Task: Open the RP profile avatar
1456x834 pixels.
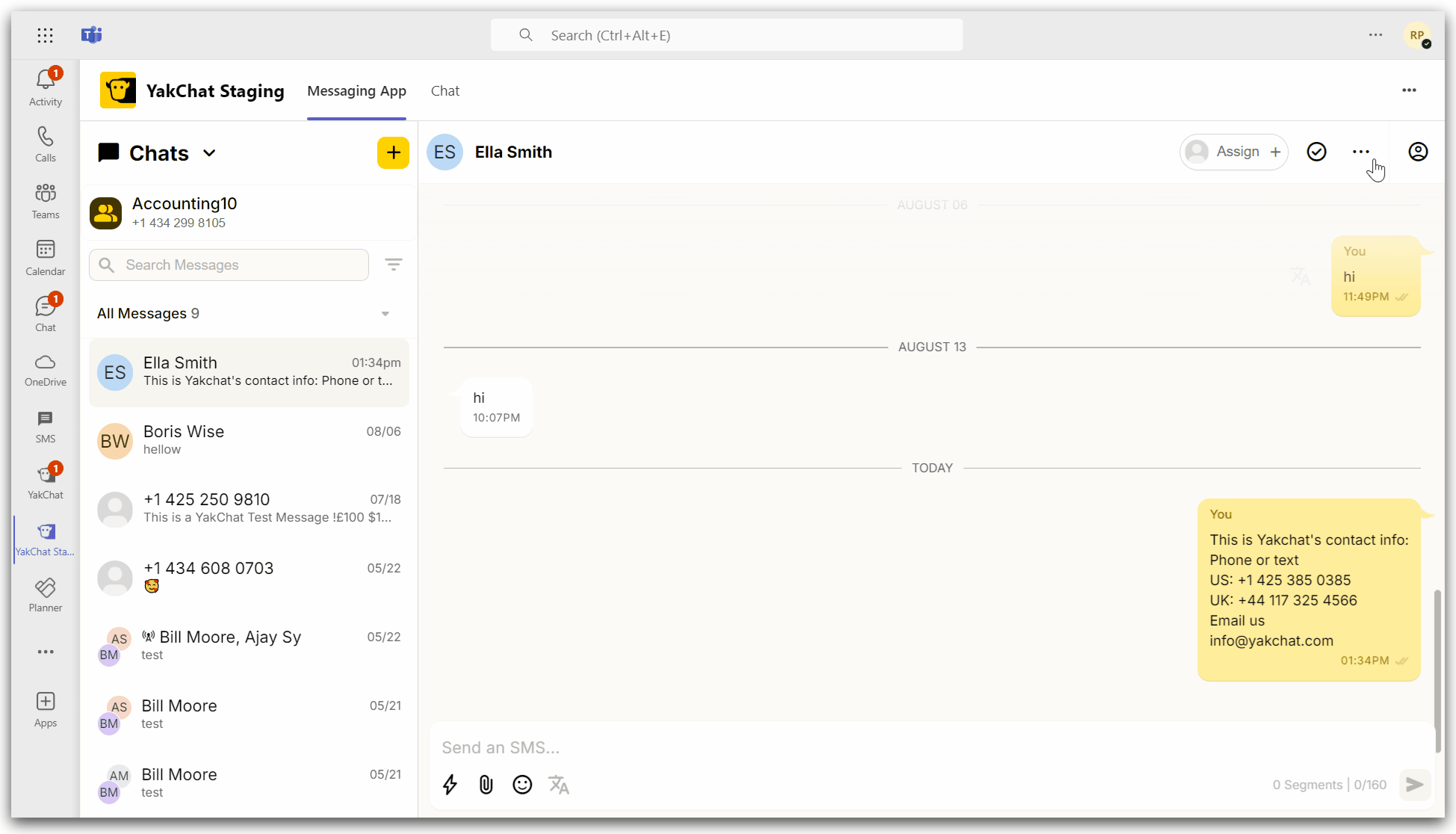Action: click(1417, 35)
